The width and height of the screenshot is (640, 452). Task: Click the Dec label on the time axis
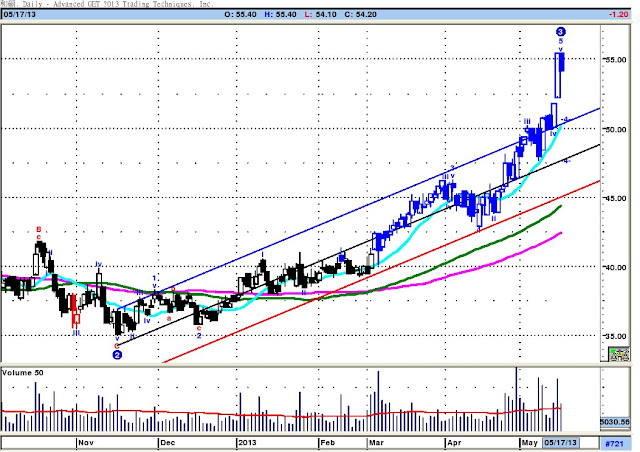coord(168,443)
